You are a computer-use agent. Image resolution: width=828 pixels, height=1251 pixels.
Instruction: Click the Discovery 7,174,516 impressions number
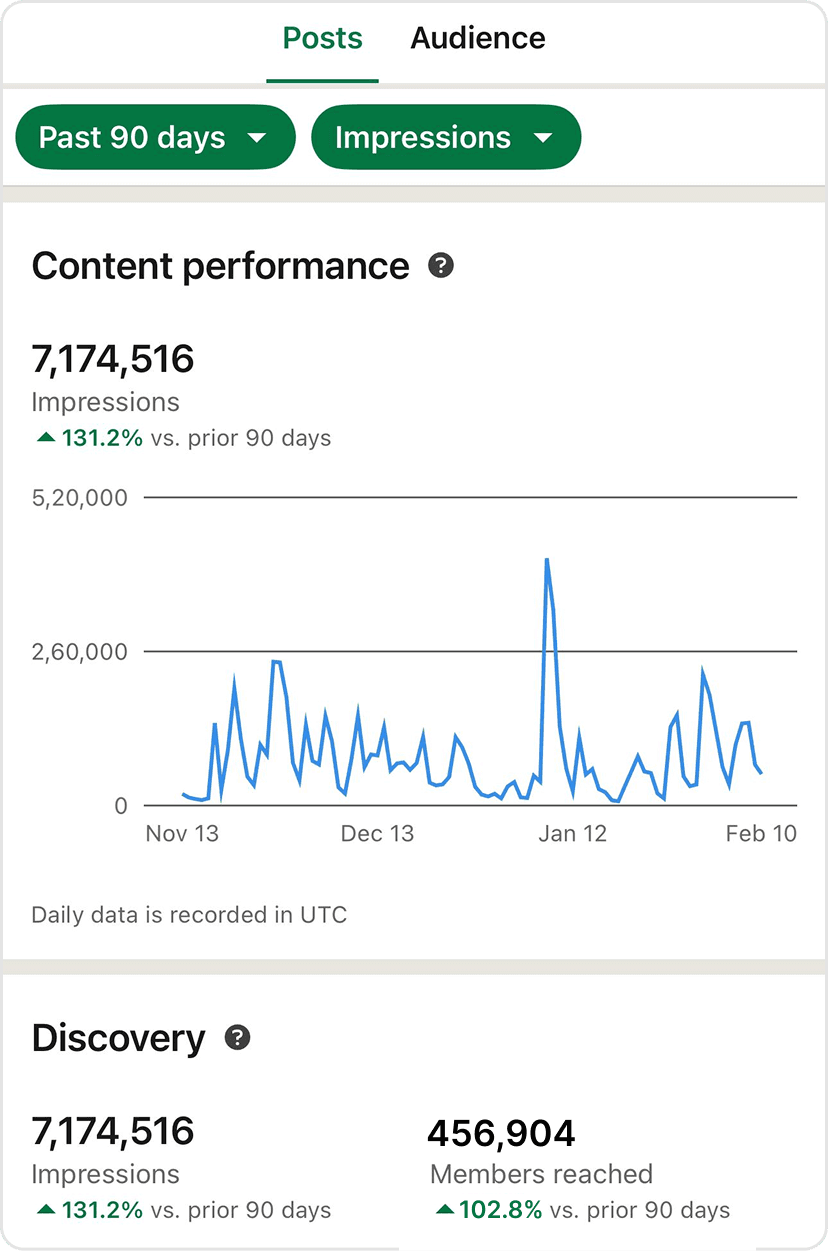(113, 1131)
